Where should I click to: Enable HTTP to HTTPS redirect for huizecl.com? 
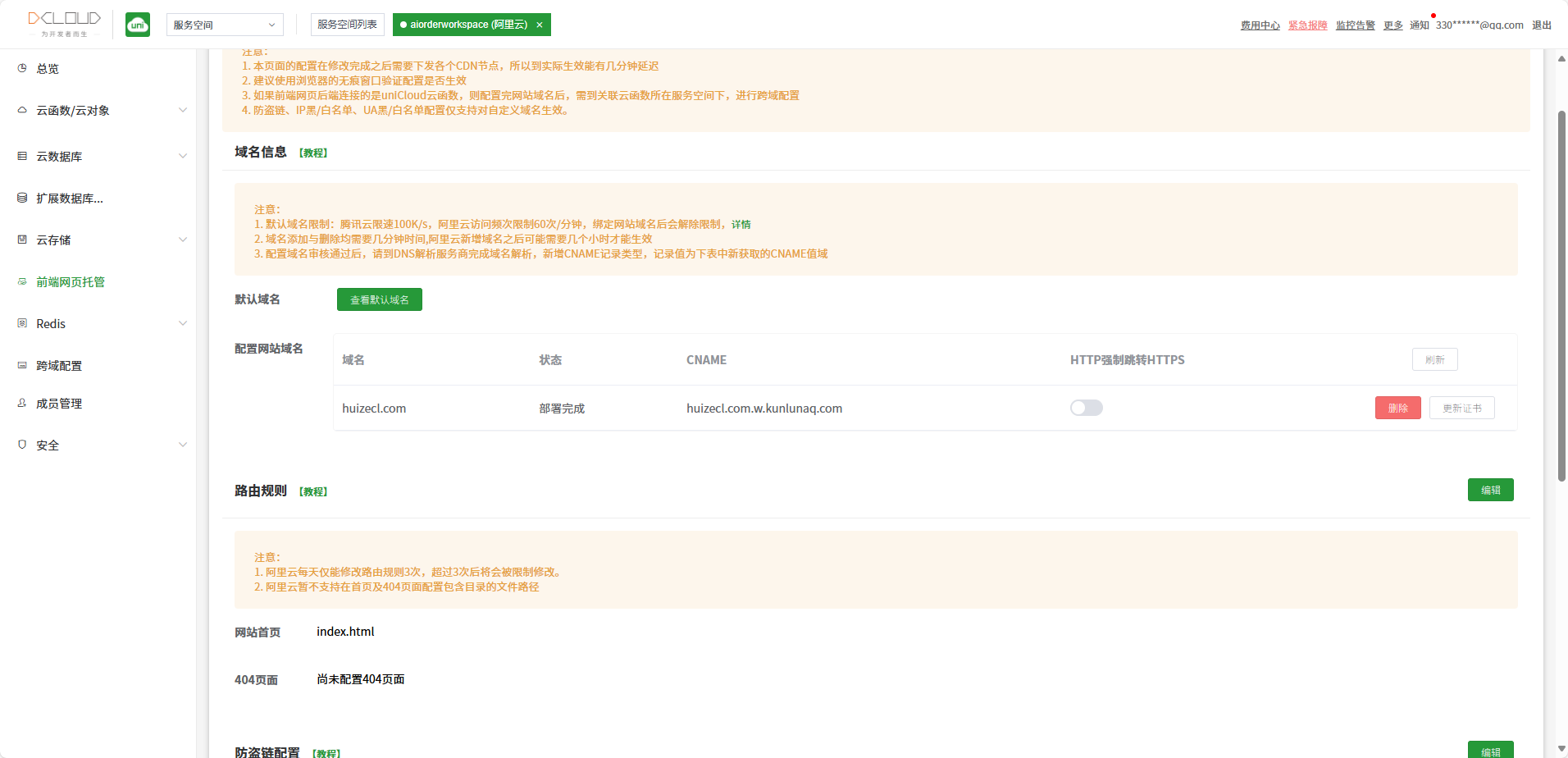[1086, 408]
